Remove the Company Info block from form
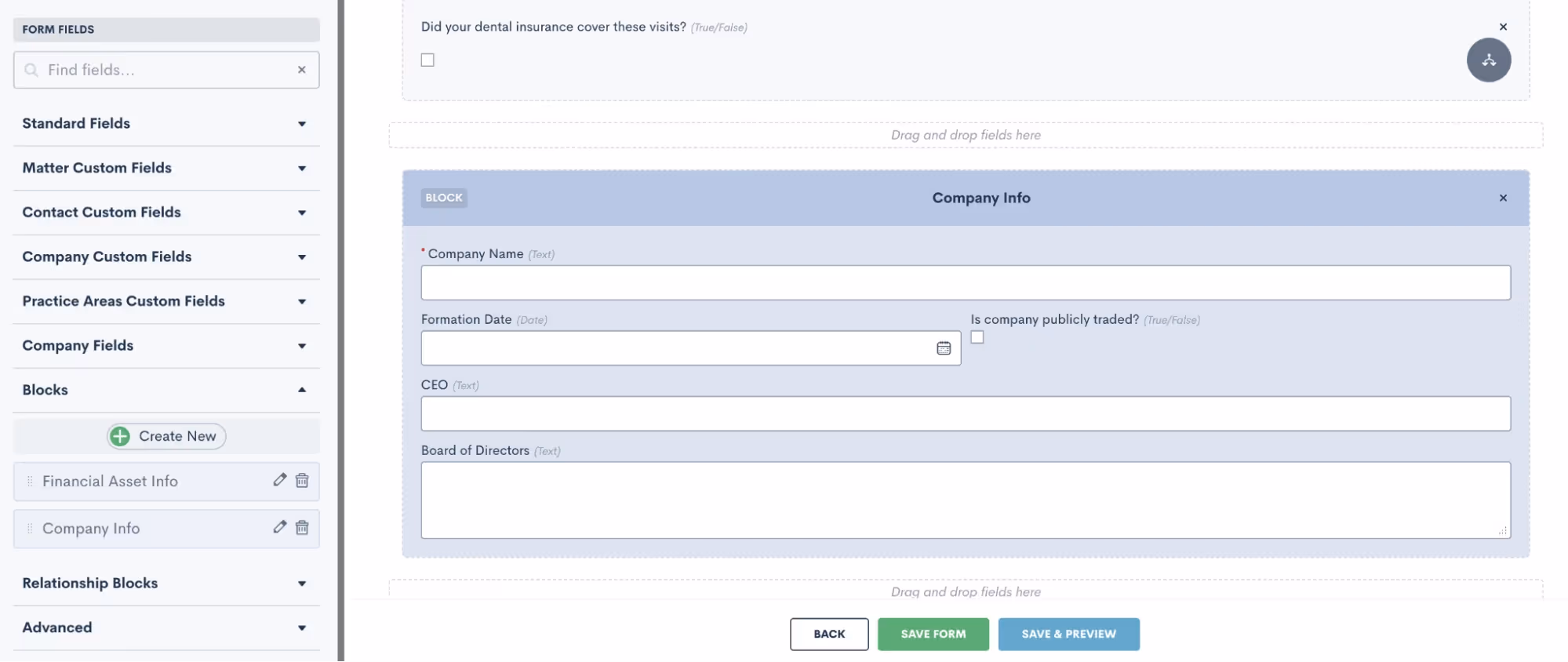The width and height of the screenshot is (1568, 662). click(x=1503, y=198)
